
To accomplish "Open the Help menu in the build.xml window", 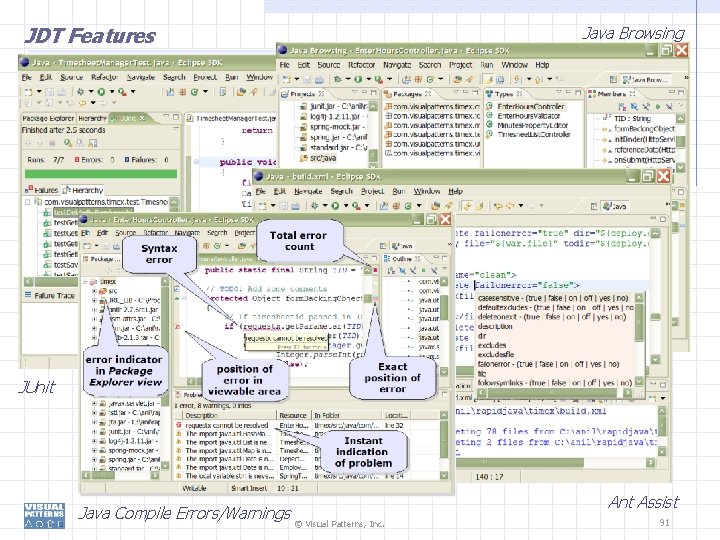I will (x=455, y=191).
